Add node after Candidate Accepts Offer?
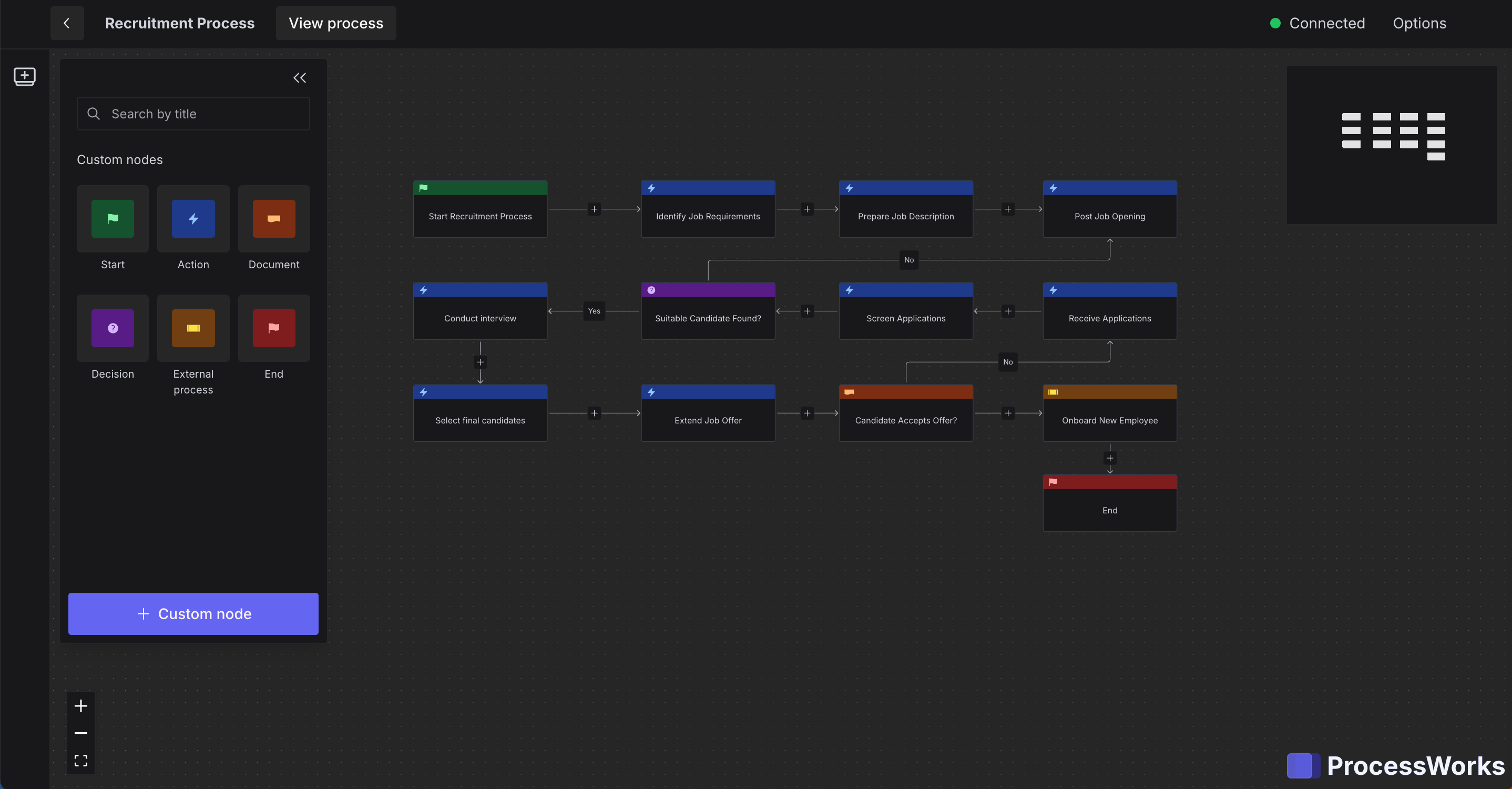Viewport: 1512px width, 789px height. point(1008,413)
